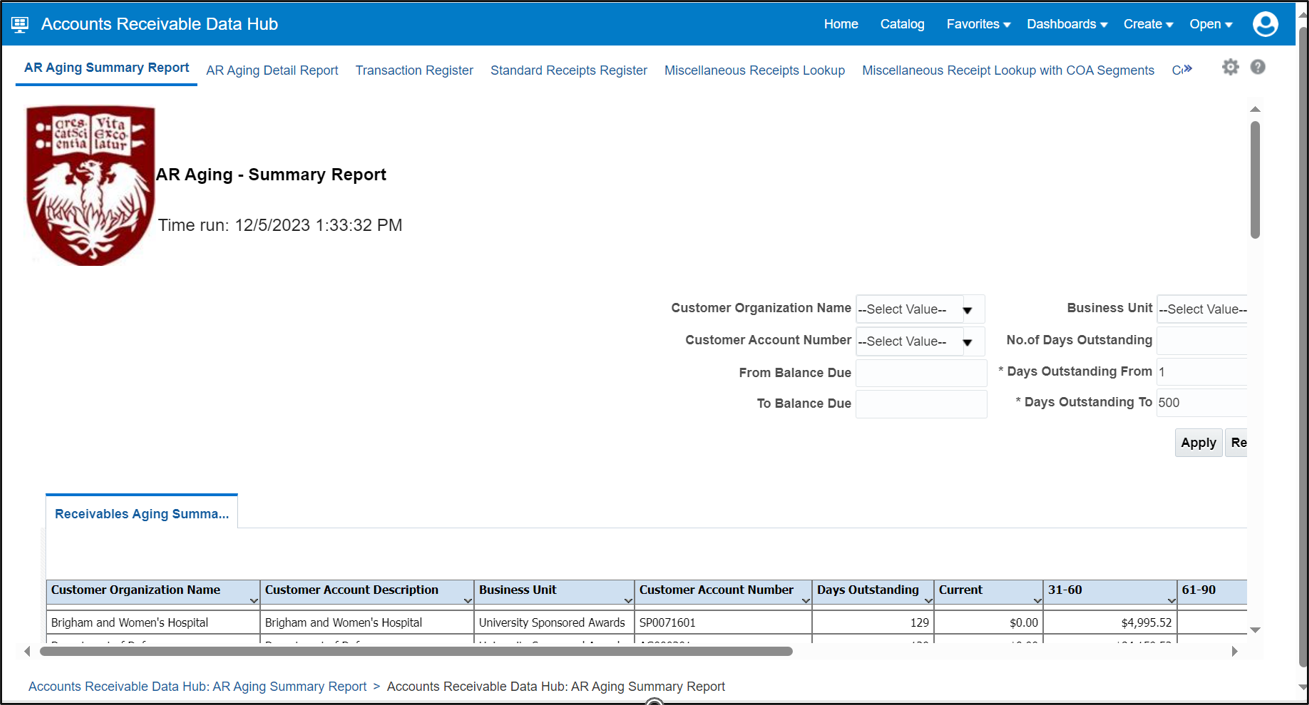This screenshot has height=705, width=1309.
Task: Click the $4,995.52 amount cell
Action: tap(1111, 622)
